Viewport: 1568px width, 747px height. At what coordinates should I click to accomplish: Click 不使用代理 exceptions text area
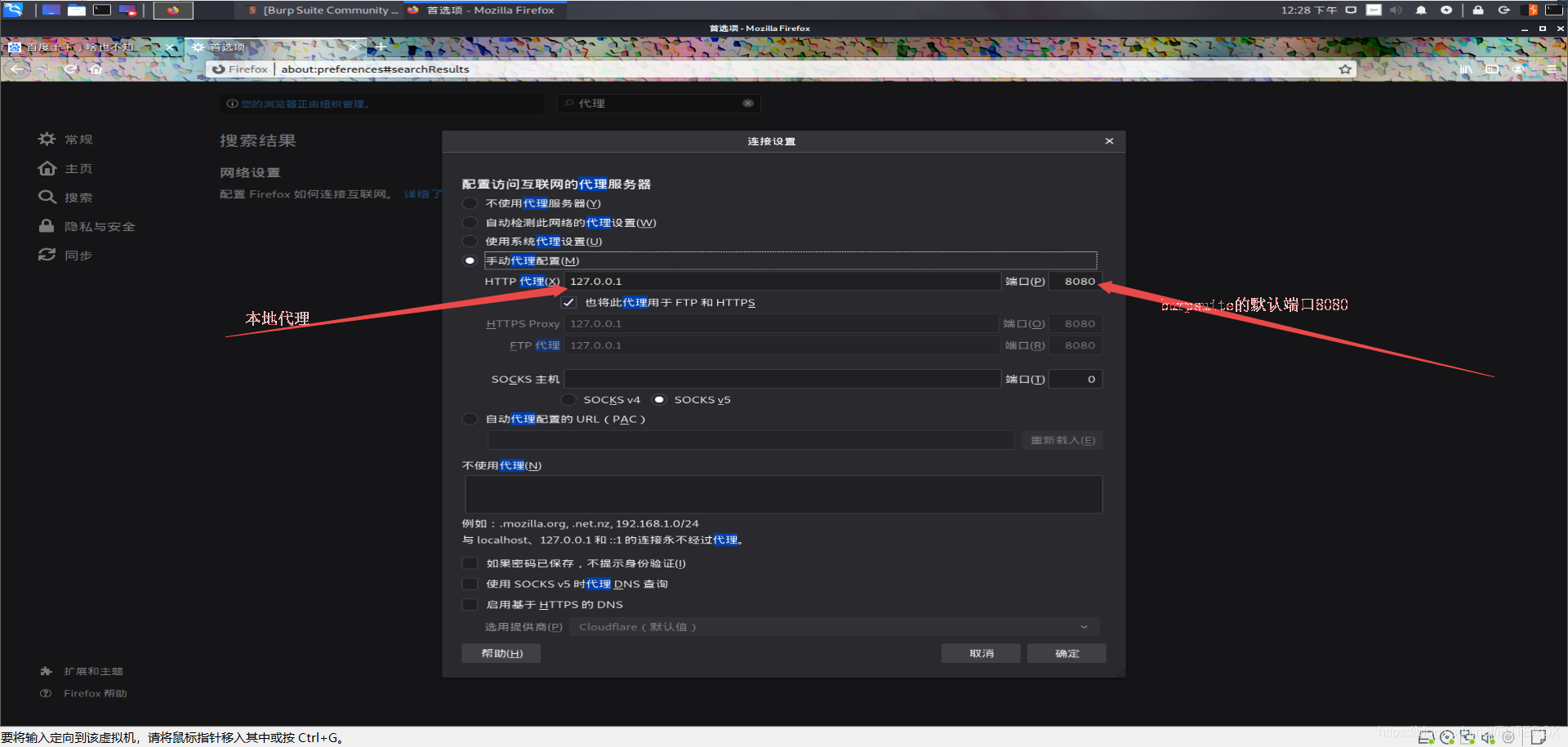(x=783, y=494)
